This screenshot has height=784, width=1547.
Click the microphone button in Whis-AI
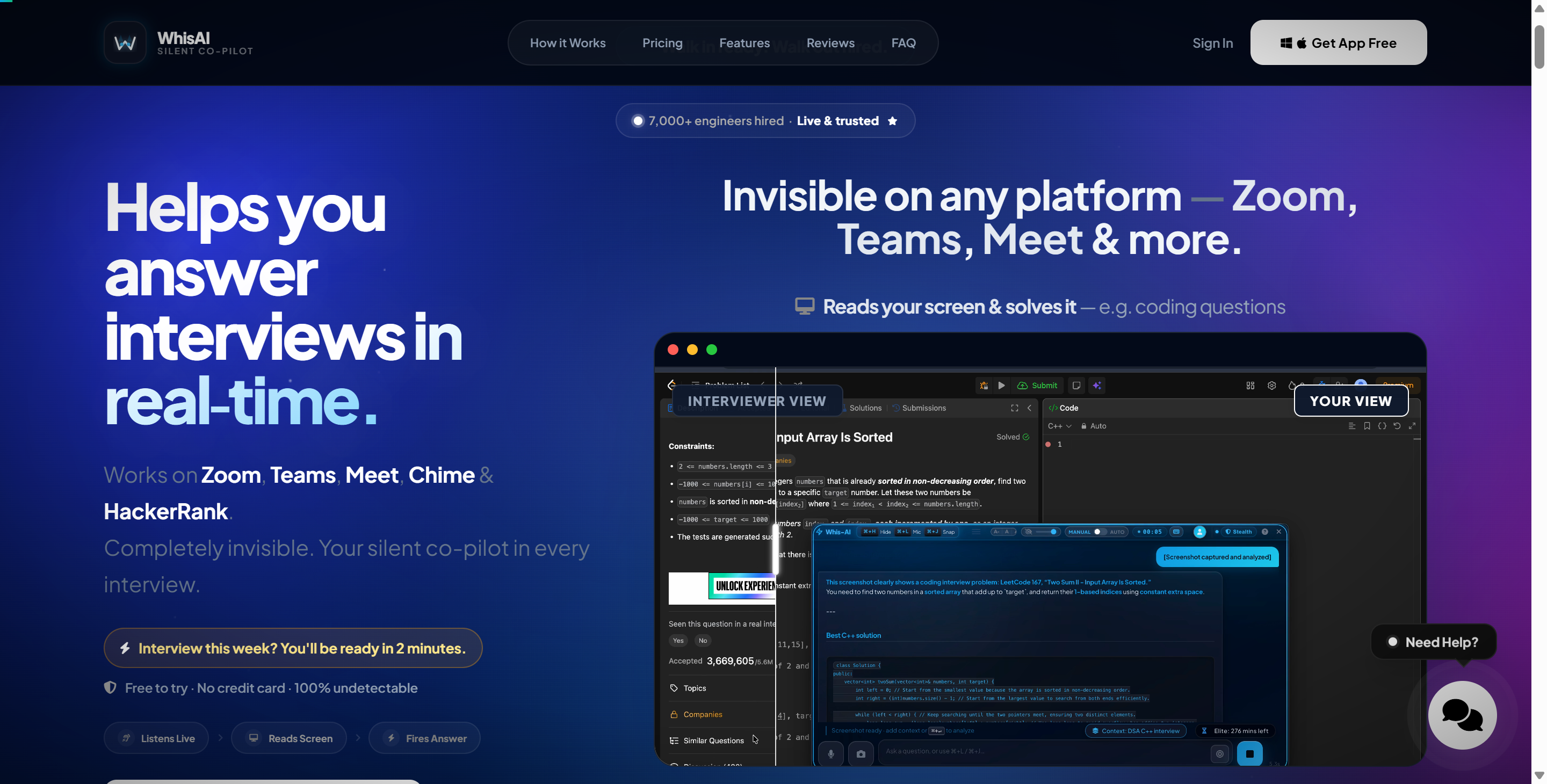[x=831, y=753]
